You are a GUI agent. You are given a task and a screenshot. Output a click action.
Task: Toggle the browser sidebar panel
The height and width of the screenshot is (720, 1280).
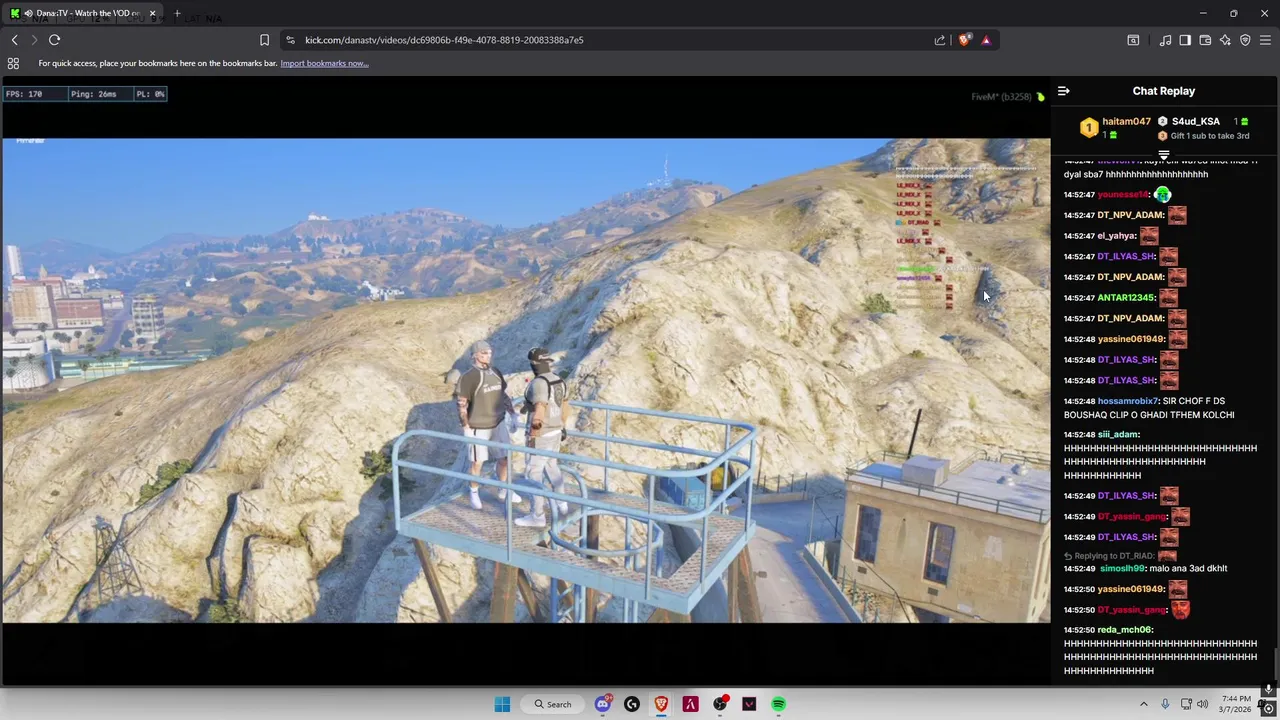pos(1185,40)
